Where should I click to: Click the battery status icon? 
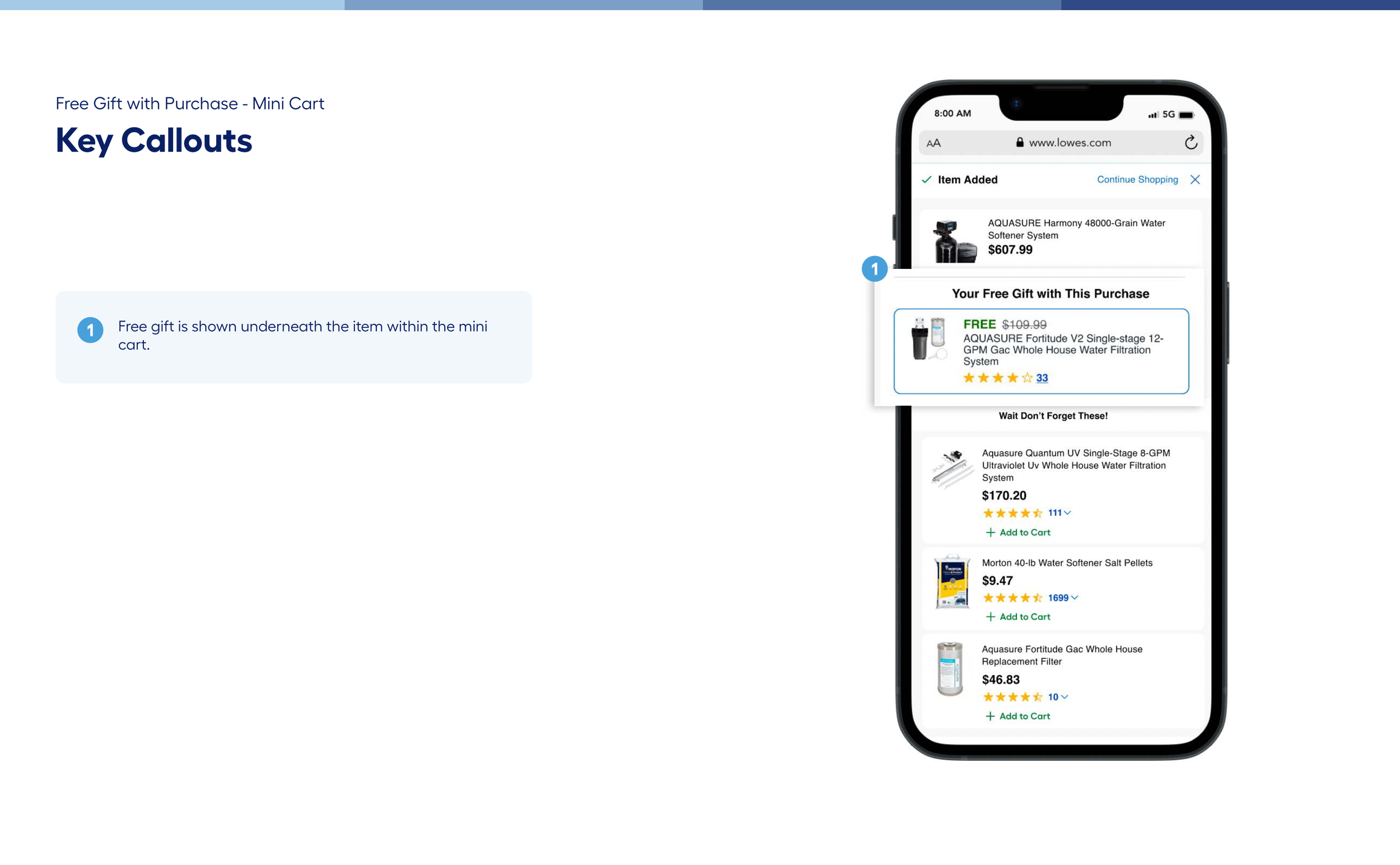click(x=1187, y=115)
